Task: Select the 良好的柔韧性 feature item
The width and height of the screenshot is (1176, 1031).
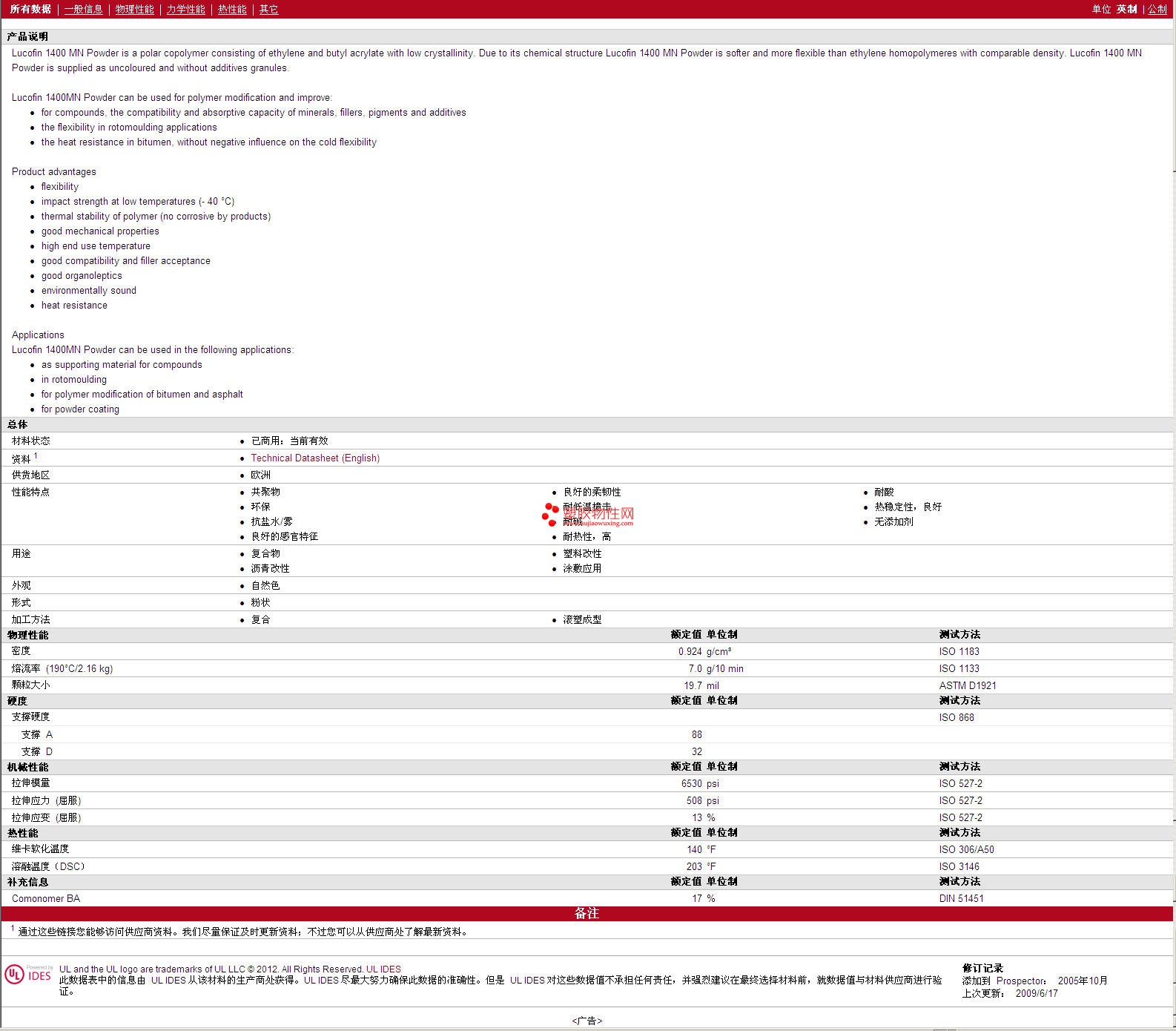Action: click(592, 492)
